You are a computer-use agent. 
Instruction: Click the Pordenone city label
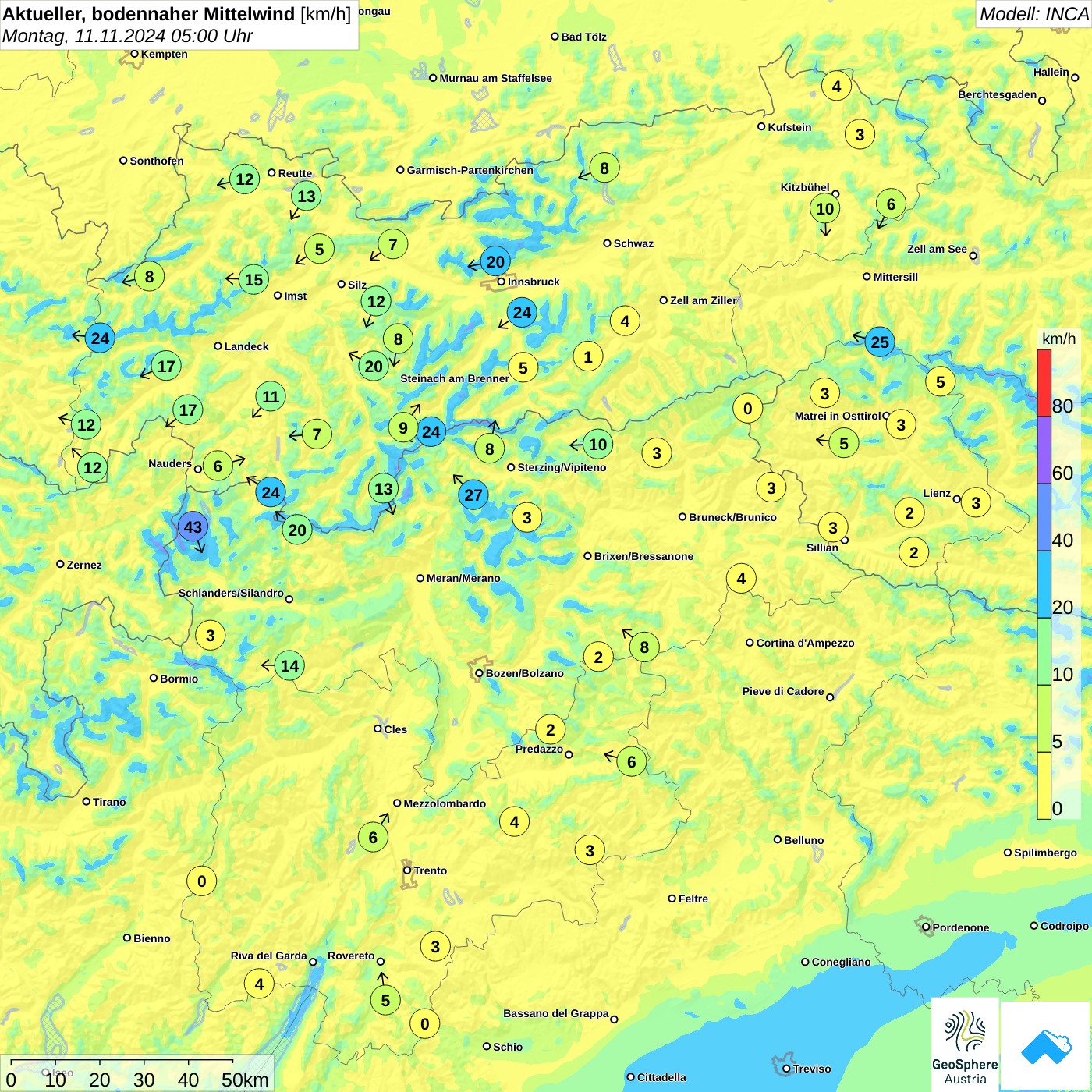click(960, 927)
